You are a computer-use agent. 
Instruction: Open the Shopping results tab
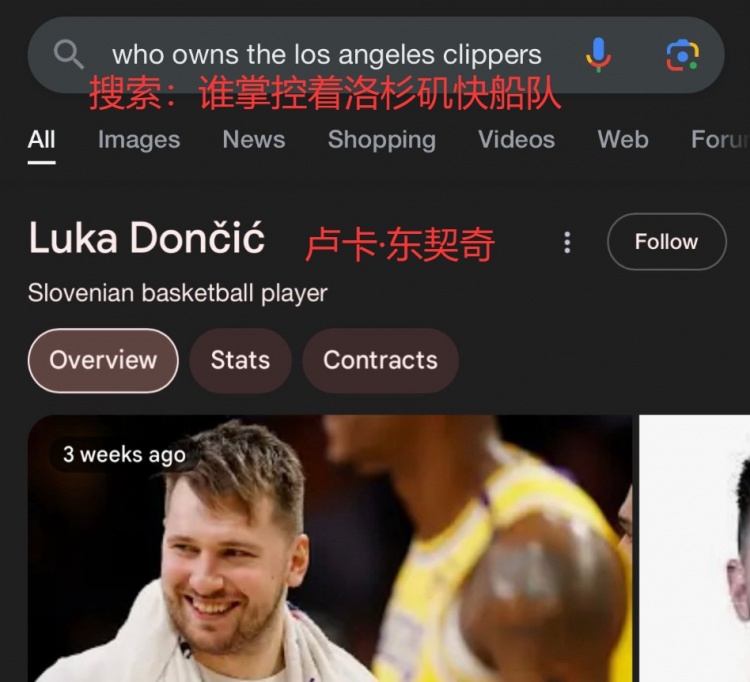click(x=382, y=140)
